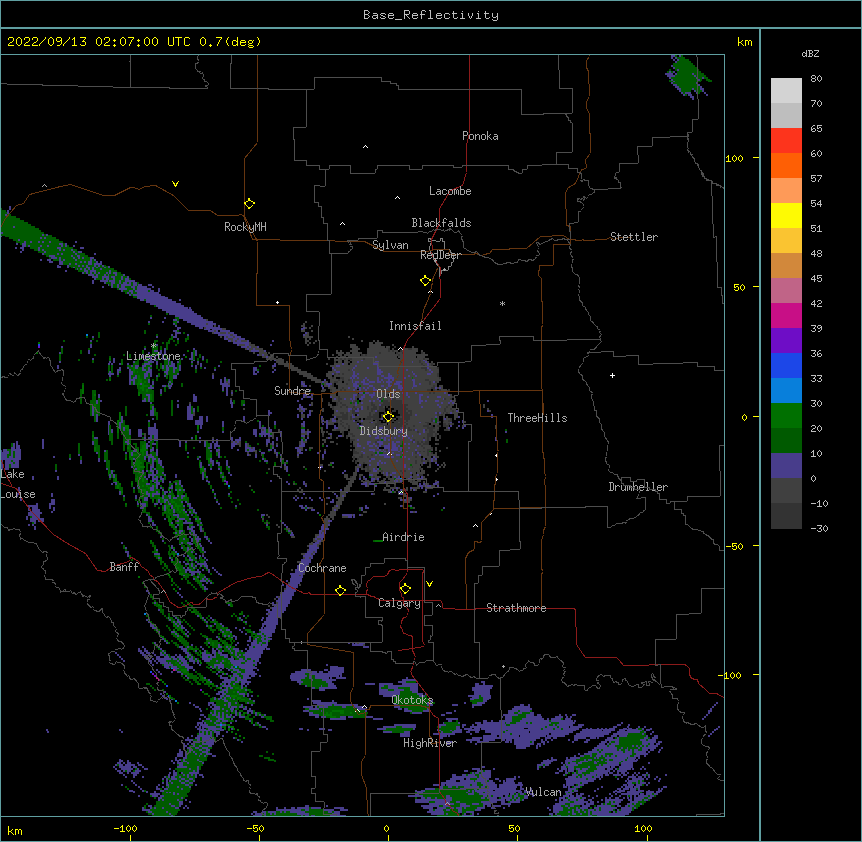Screen dimensions: 862x842
Task: Click the asterisk marker just above the Limestone label
Action: tap(154, 346)
